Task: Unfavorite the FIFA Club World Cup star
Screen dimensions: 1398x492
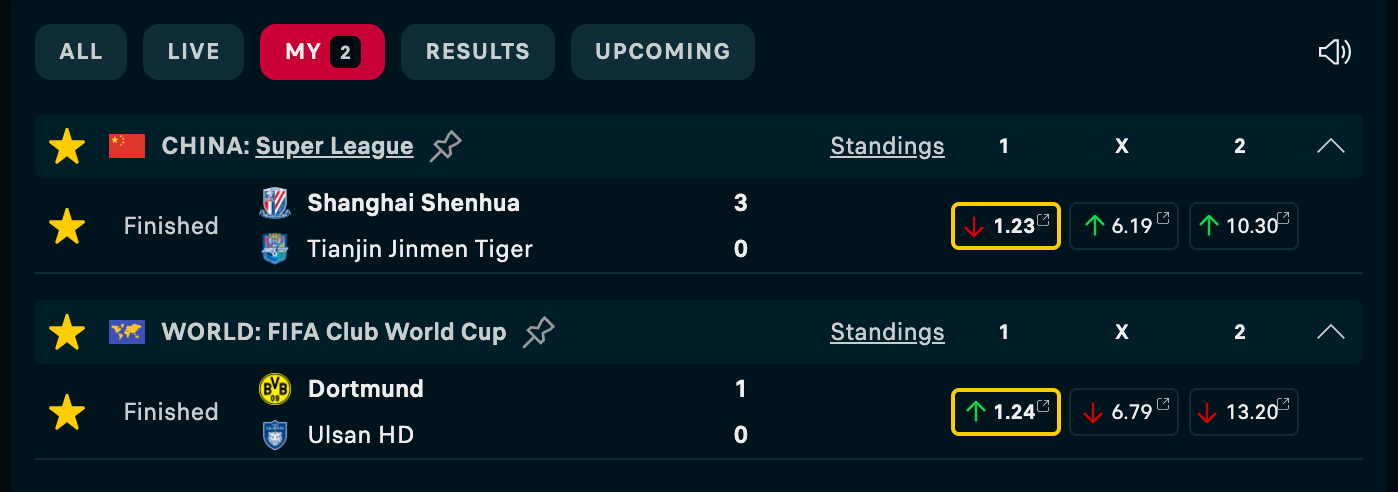Action: tap(67, 332)
